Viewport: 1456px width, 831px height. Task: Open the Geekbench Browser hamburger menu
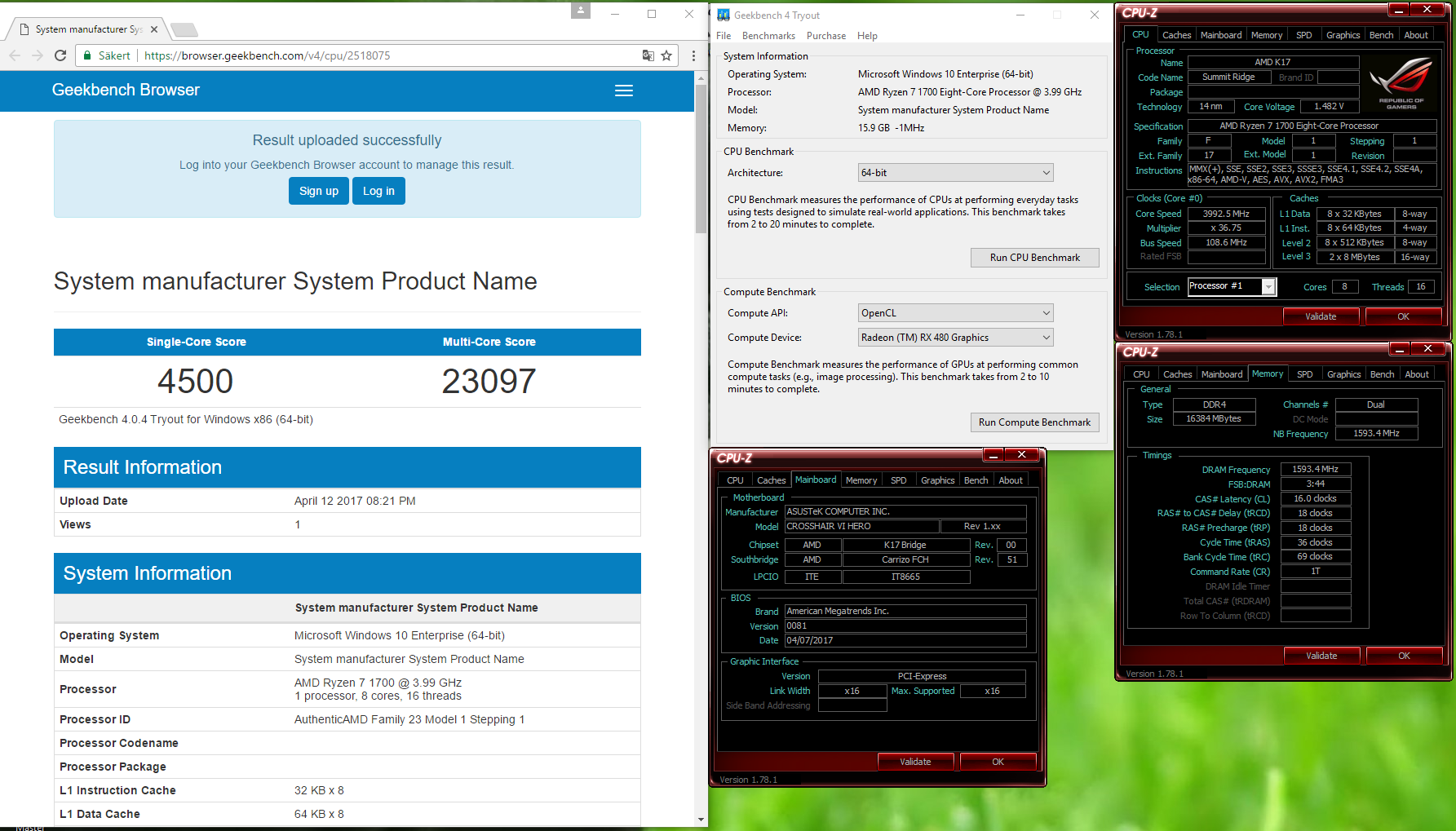click(624, 91)
